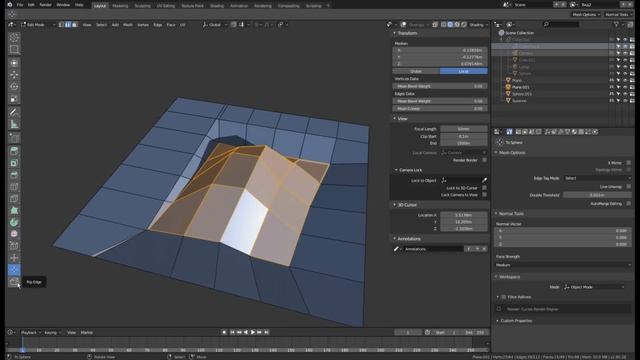Open the outliner filter funnel
640x360 pixels.
[x=616, y=24]
